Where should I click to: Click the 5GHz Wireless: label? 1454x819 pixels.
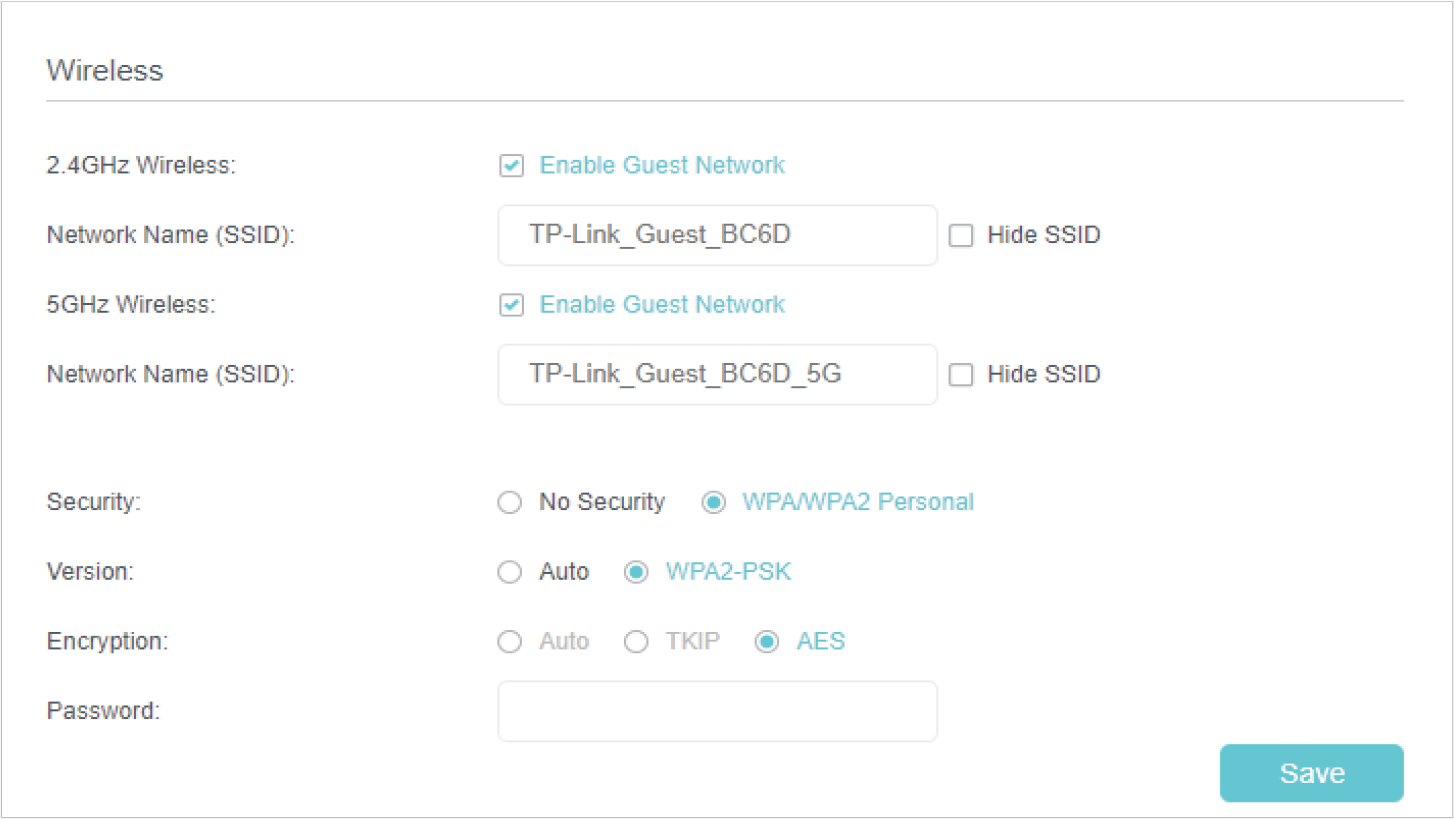pyautogui.click(x=131, y=305)
